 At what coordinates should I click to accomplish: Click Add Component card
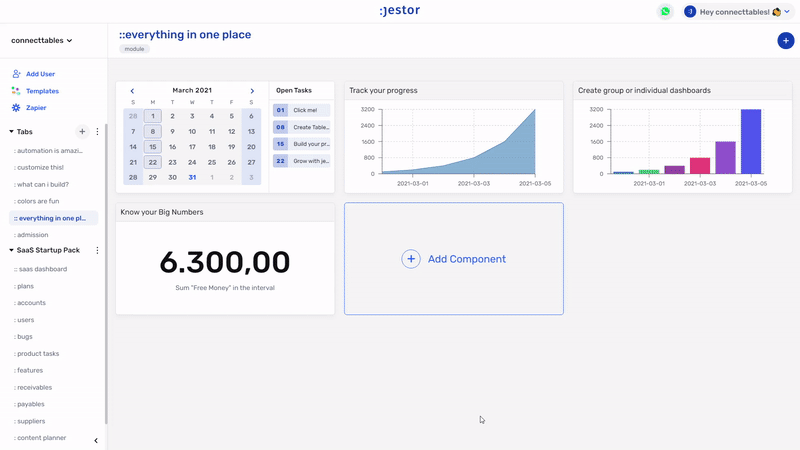tap(454, 259)
